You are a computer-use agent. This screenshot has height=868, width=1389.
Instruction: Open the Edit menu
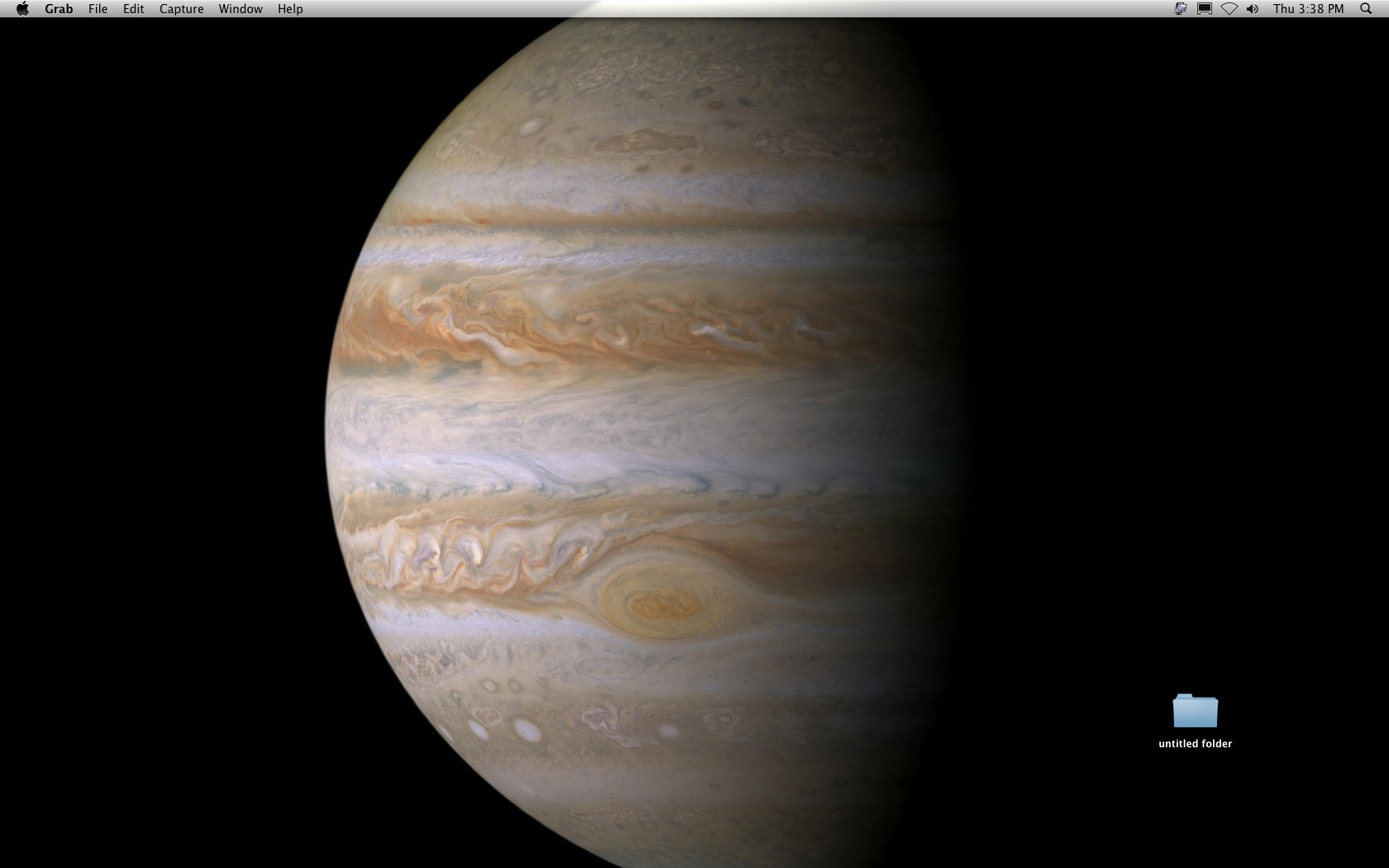pyautogui.click(x=133, y=9)
